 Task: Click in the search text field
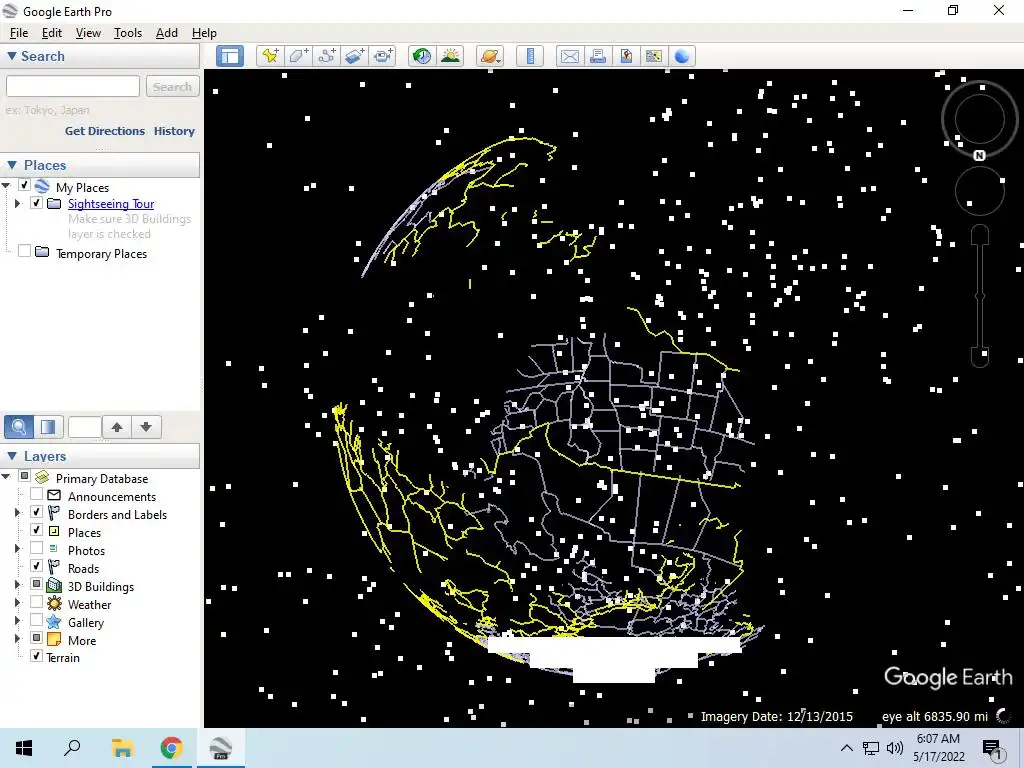(72, 86)
